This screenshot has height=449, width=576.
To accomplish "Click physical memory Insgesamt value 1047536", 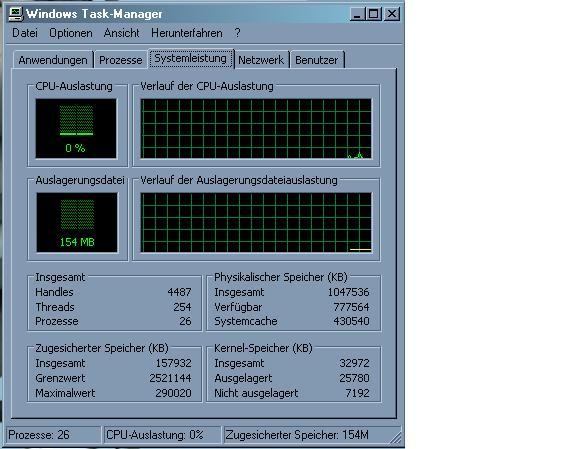I will 348,292.
